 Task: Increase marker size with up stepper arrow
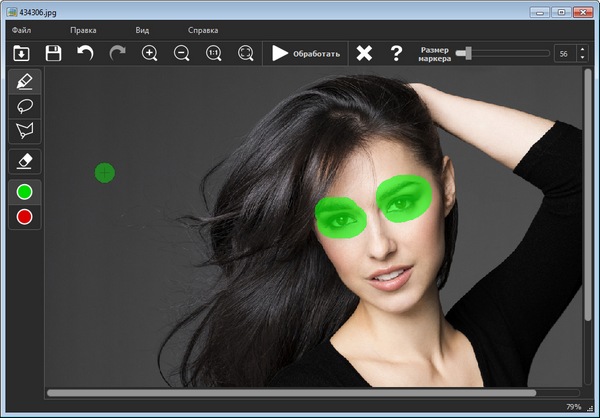click(x=583, y=48)
